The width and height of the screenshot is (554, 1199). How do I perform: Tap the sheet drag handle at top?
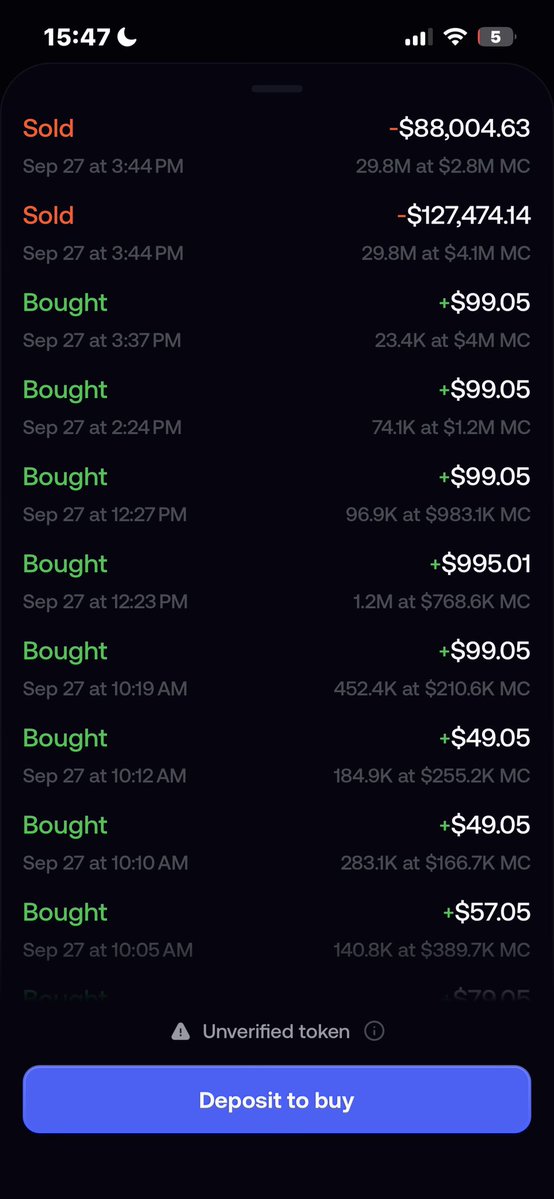tap(277, 89)
